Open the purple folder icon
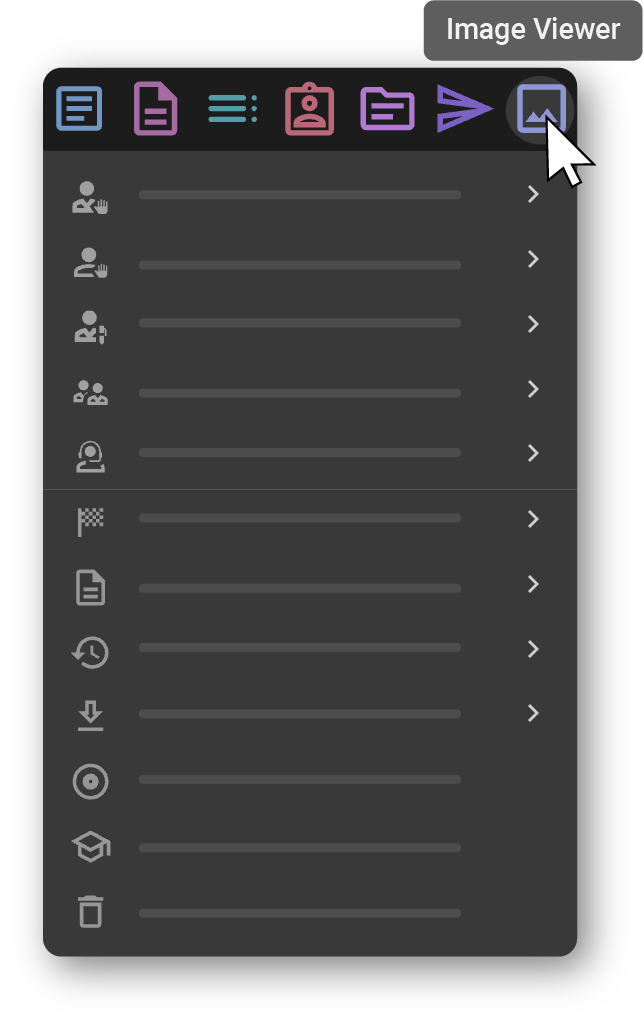The image size is (644, 1023). 387,109
